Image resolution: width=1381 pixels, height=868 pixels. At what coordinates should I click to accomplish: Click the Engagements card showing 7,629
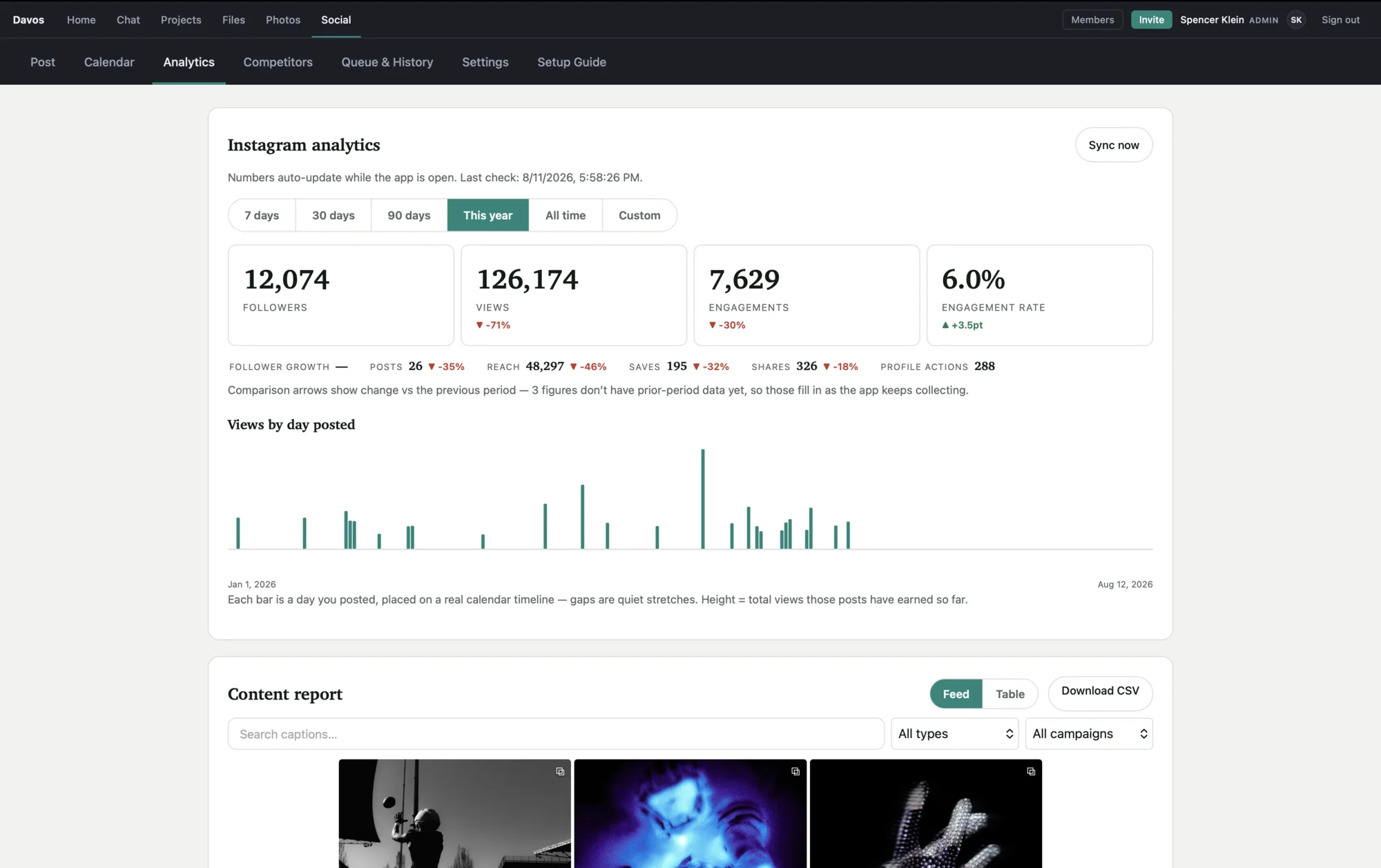tap(807, 296)
